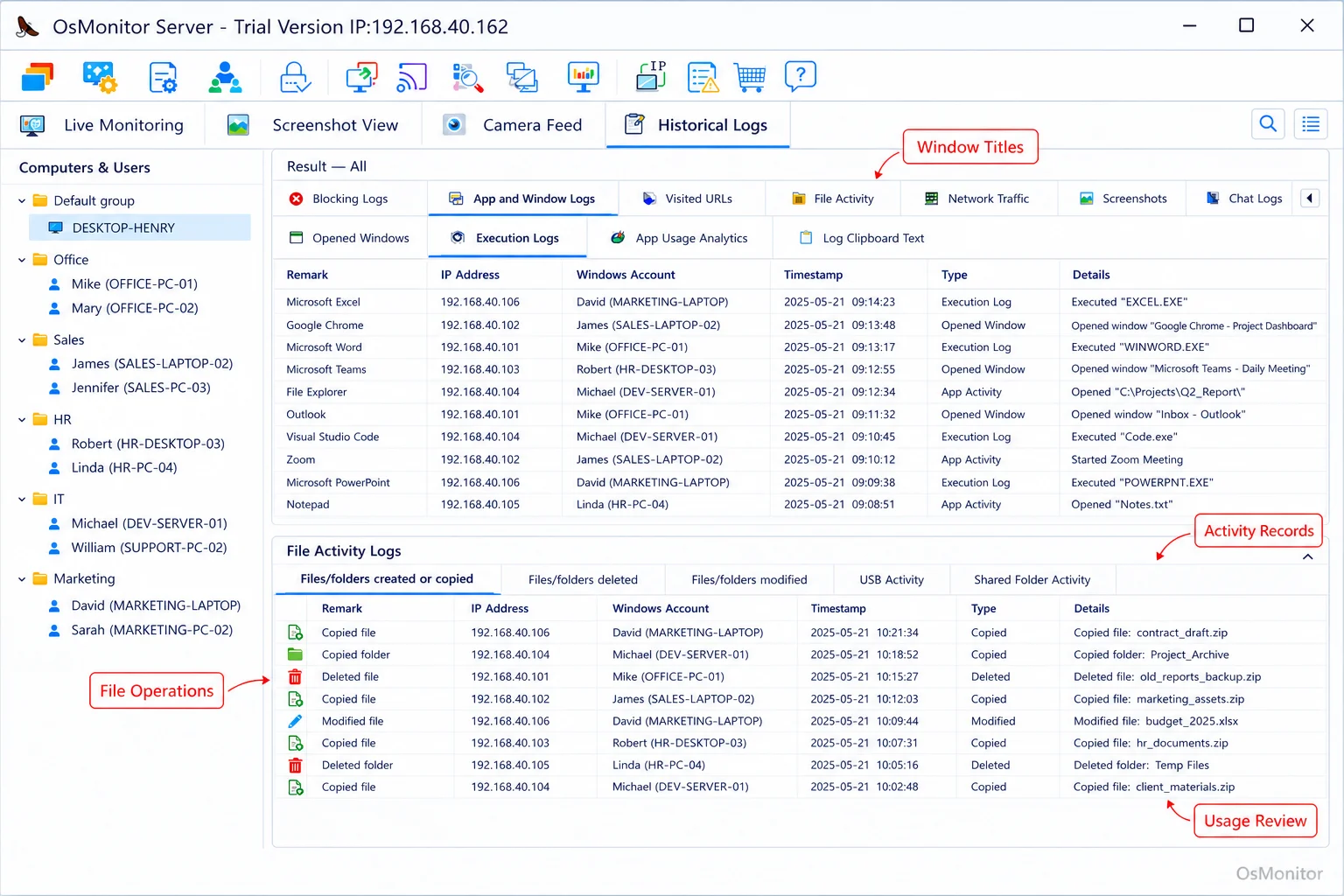This screenshot has height=896, width=1344.
Task: Select Log Clipboard Text sub-tab
Action: [x=862, y=238]
